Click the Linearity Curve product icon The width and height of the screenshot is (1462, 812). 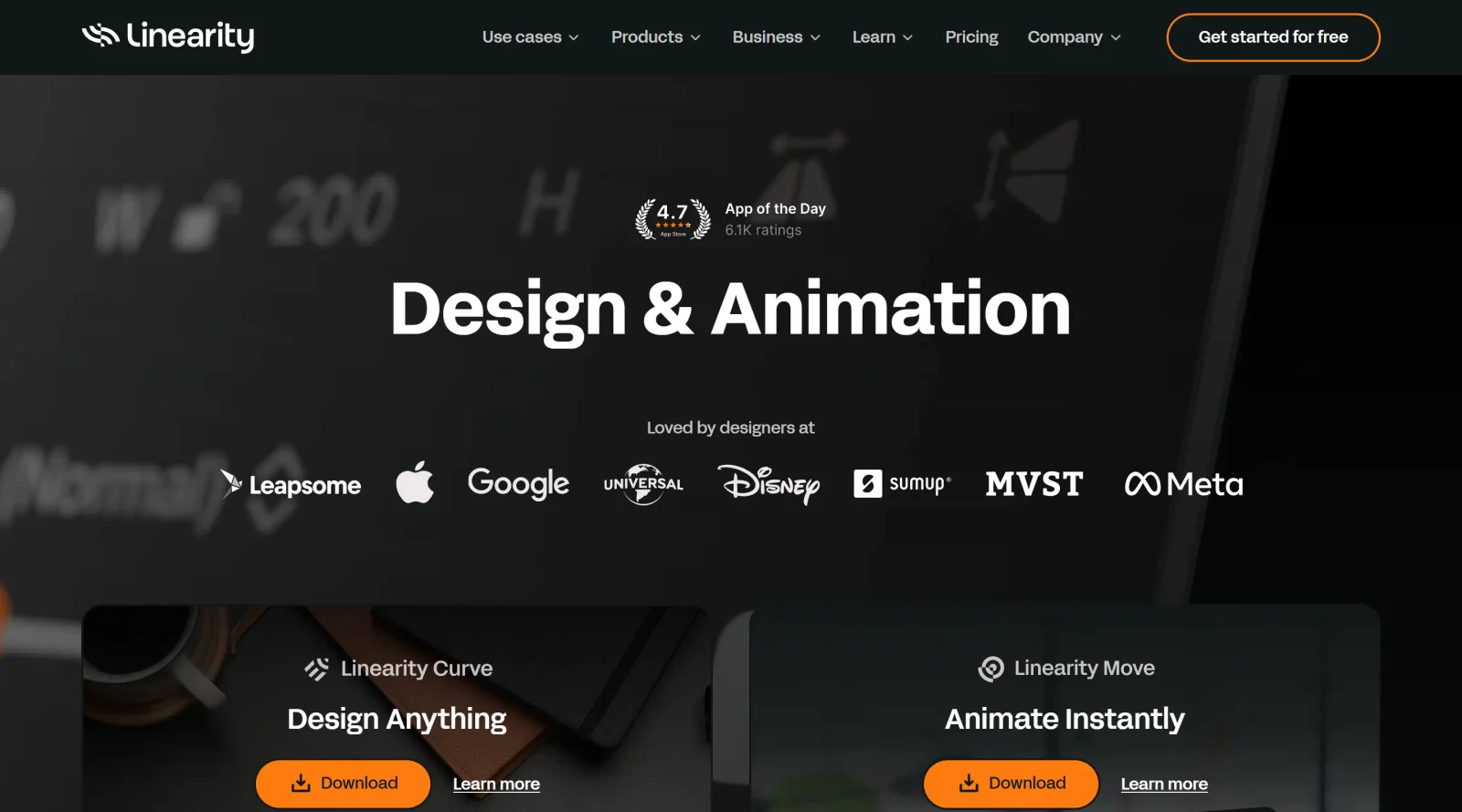tap(317, 670)
